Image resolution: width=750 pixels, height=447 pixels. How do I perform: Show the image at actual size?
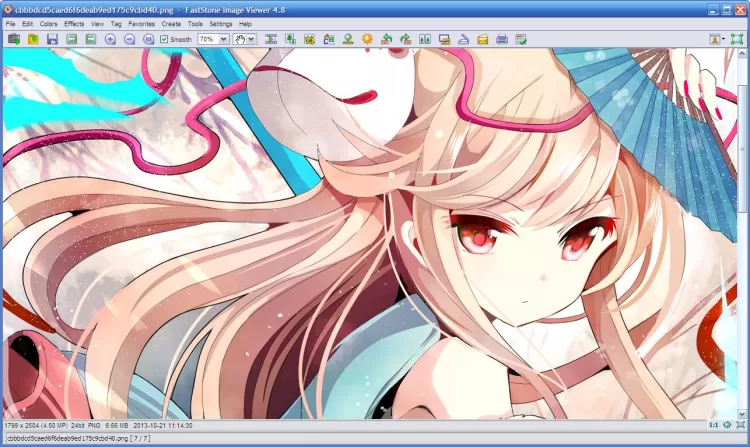(x=148, y=39)
